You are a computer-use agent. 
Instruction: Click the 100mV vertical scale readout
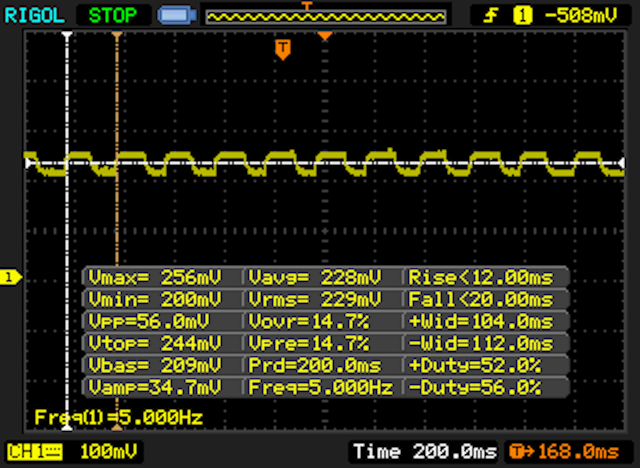(109, 452)
